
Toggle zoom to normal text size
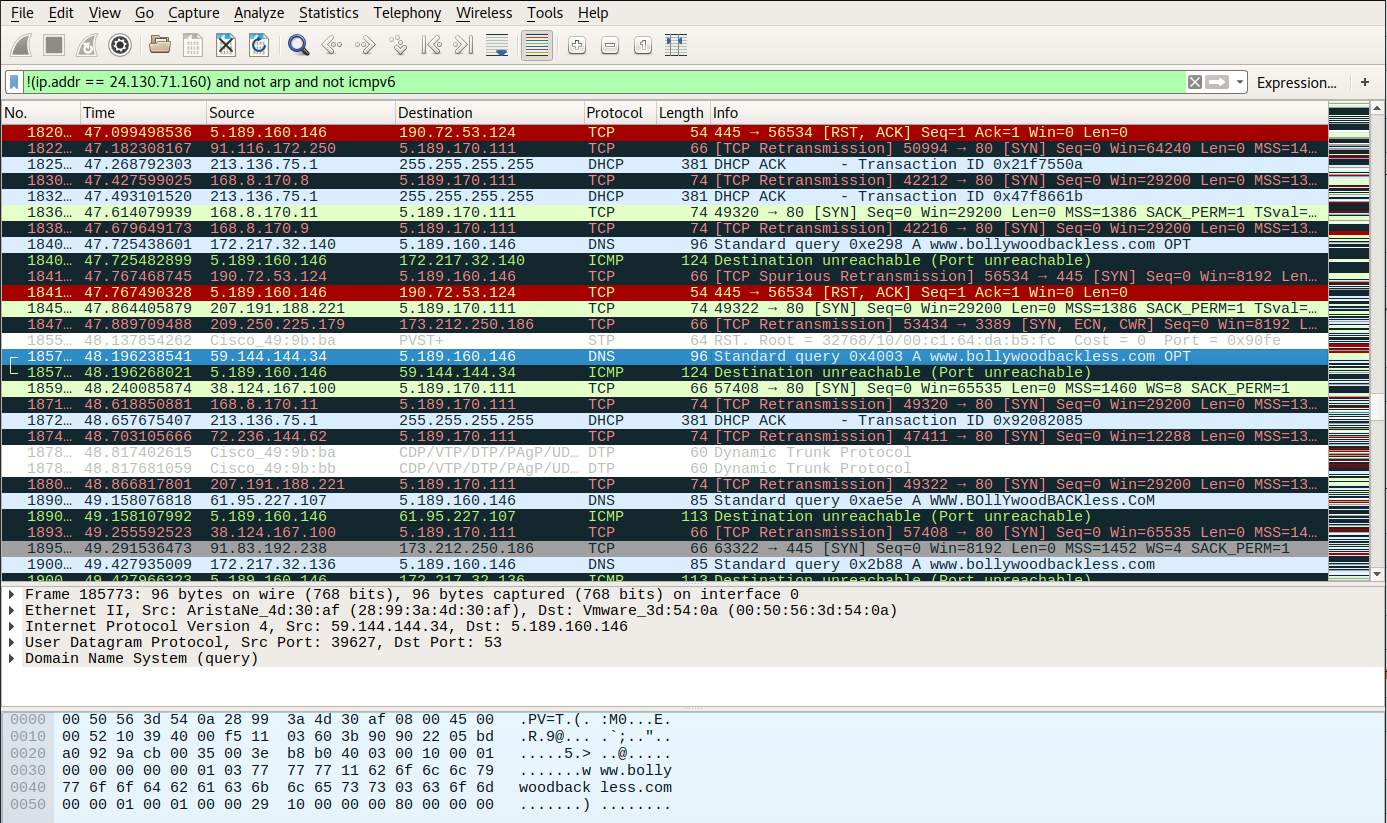(x=642, y=45)
